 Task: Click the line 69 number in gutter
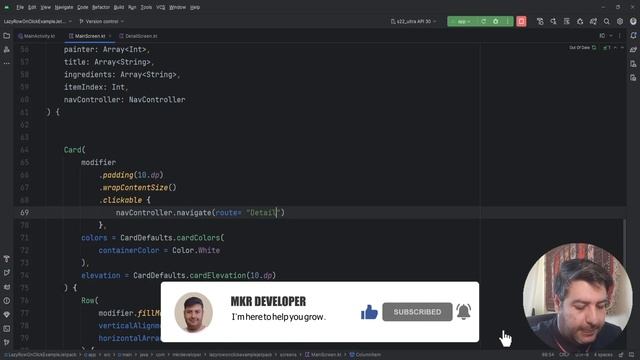pyautogui.click(x=24, y=213)
